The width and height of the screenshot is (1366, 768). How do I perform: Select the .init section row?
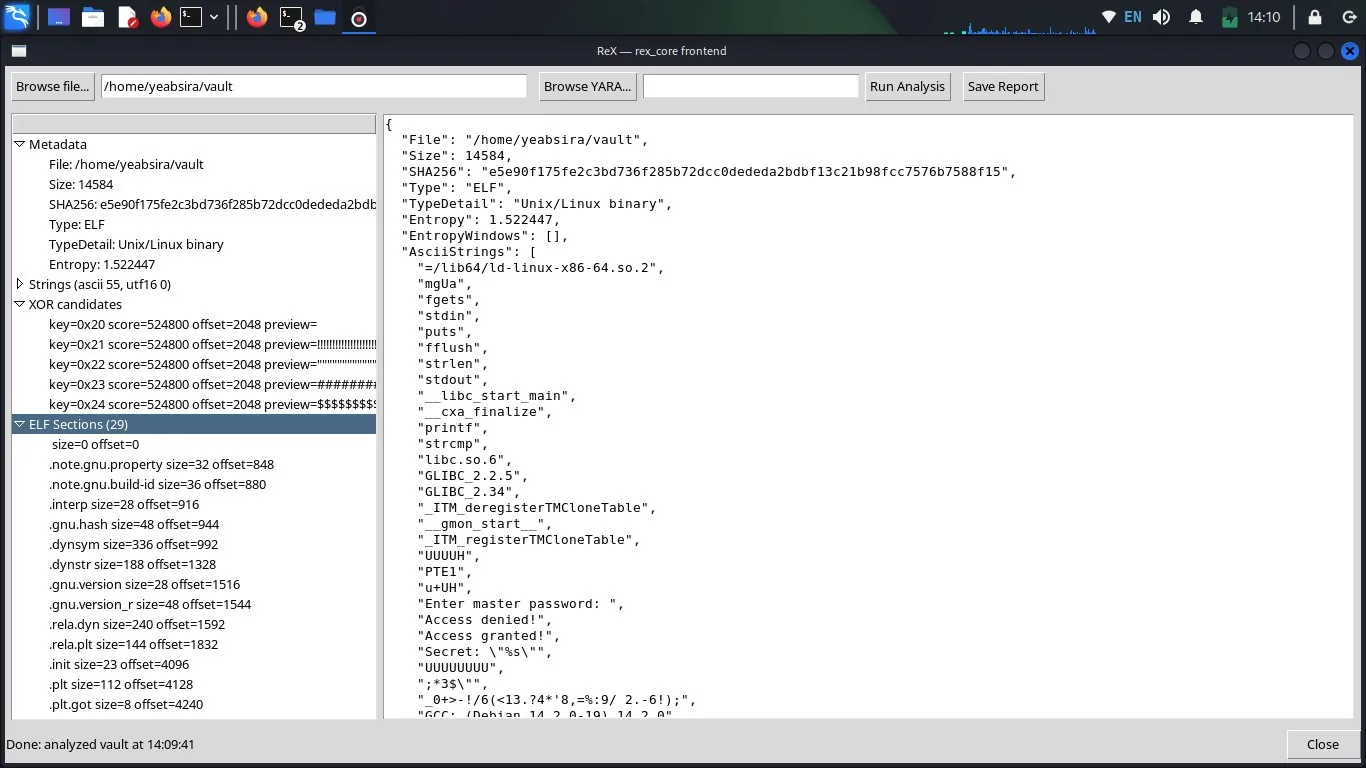(194, 664)
